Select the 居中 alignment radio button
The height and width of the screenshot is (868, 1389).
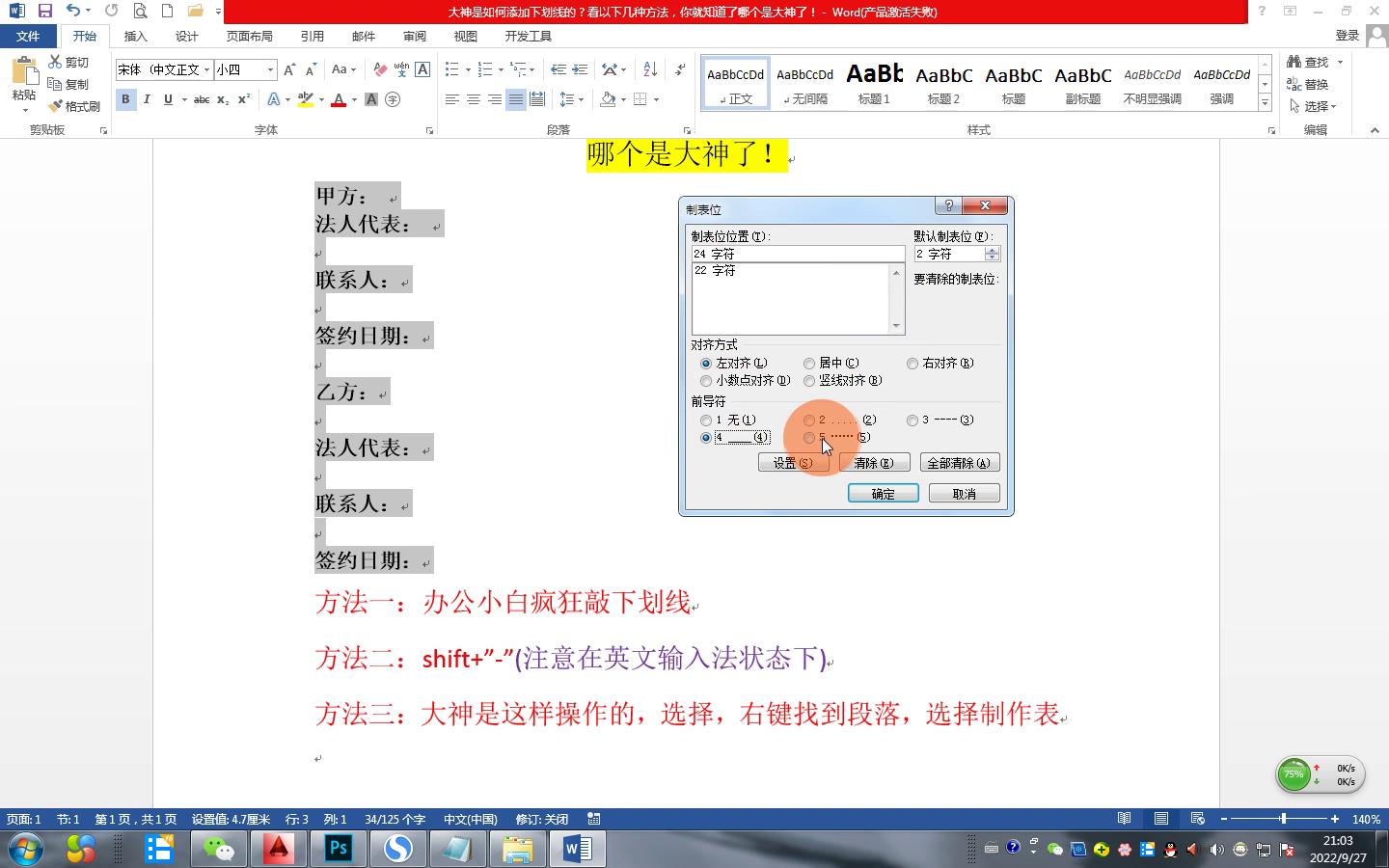(x=809, y=364)
